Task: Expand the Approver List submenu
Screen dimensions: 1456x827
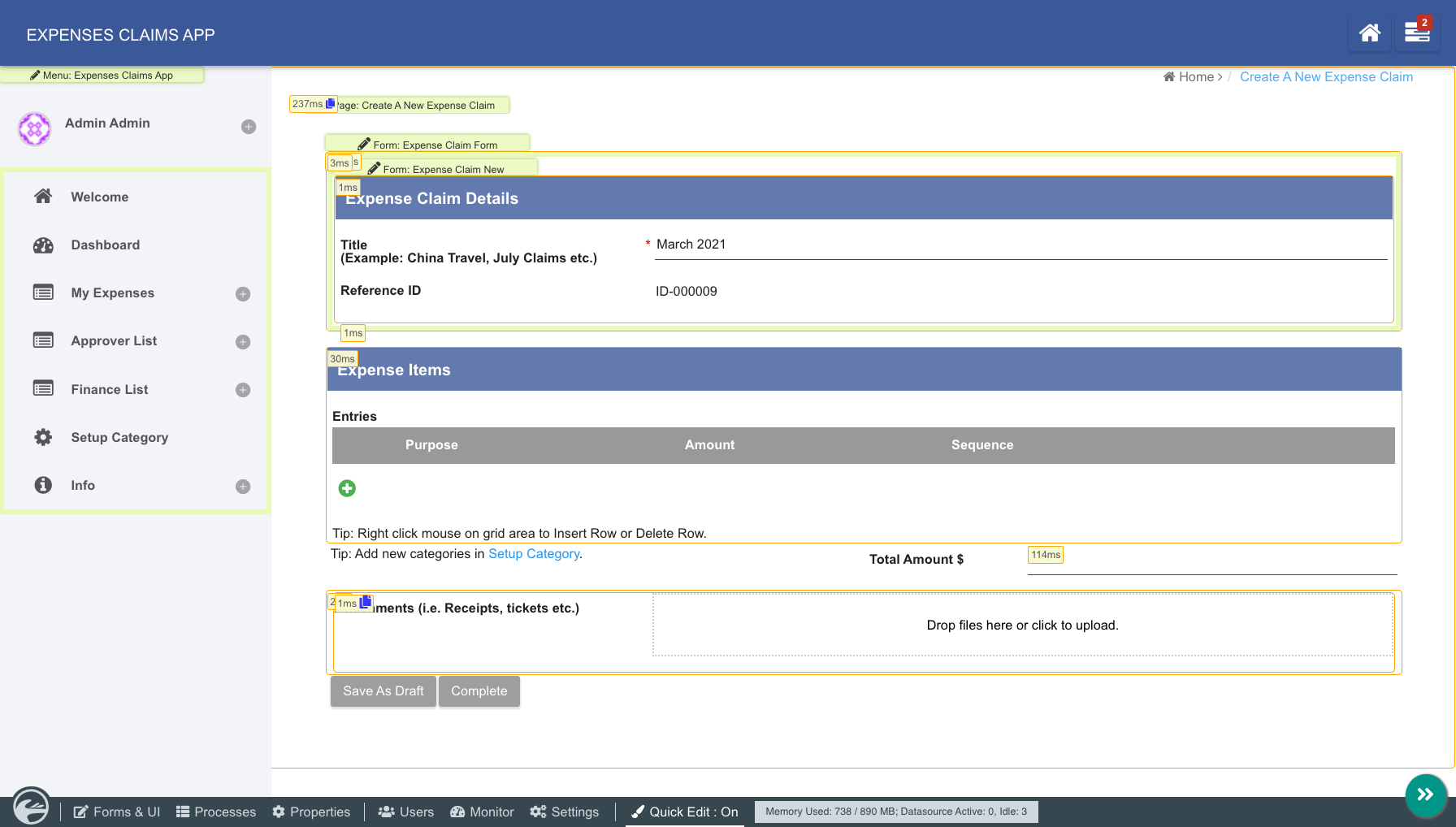Action: 243,342
